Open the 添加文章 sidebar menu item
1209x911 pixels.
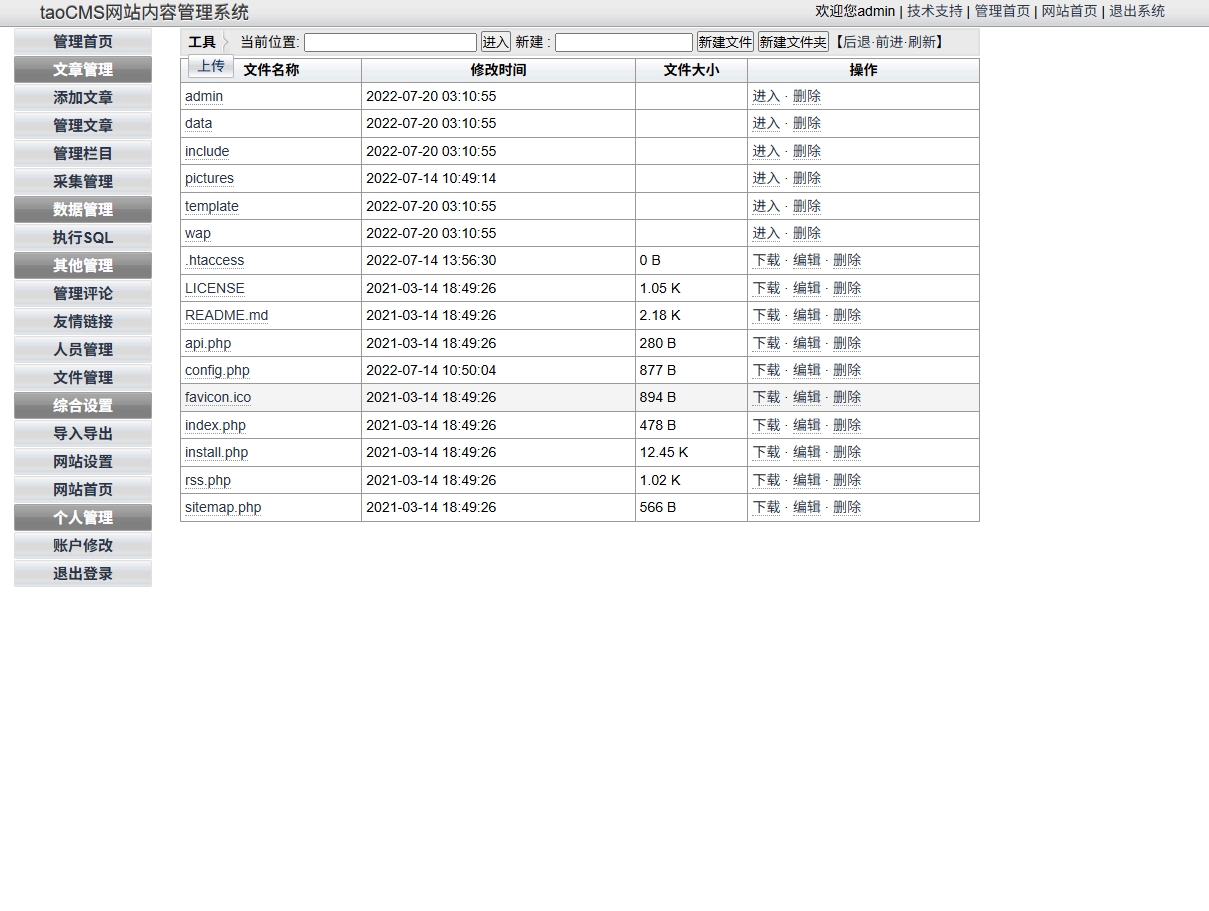coord(83,98)
